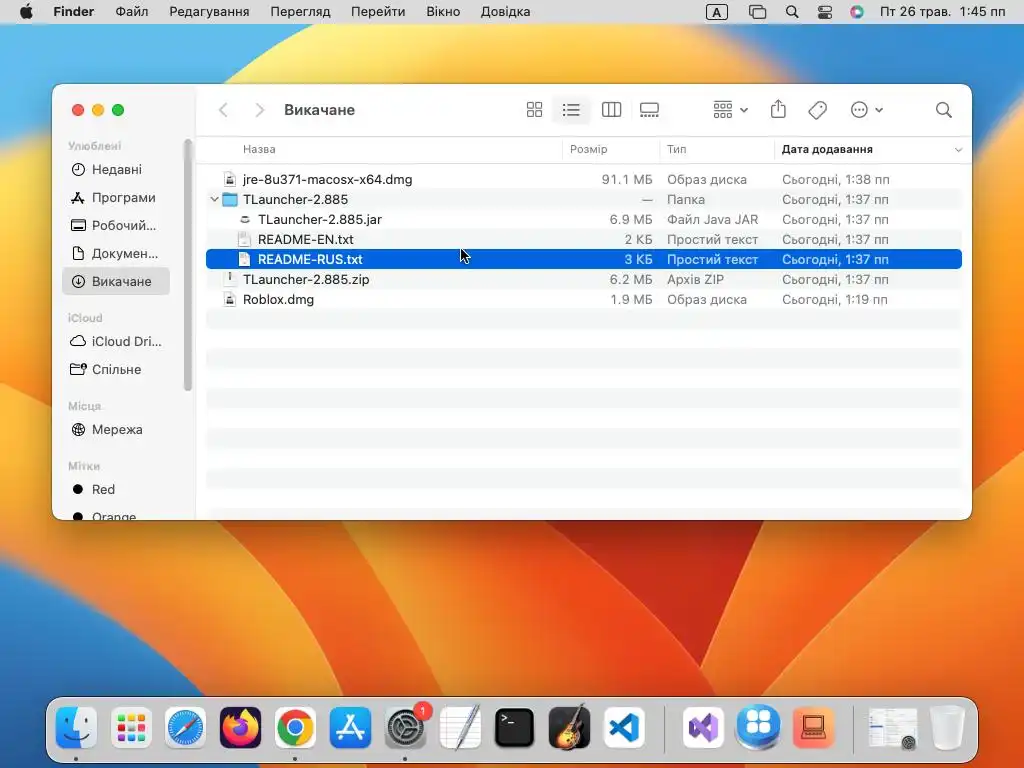This screenshot has width=1024, height=768.
Task: Select the Red tag in sidebar
Action: pyautogui.click(x=116, y=489)
